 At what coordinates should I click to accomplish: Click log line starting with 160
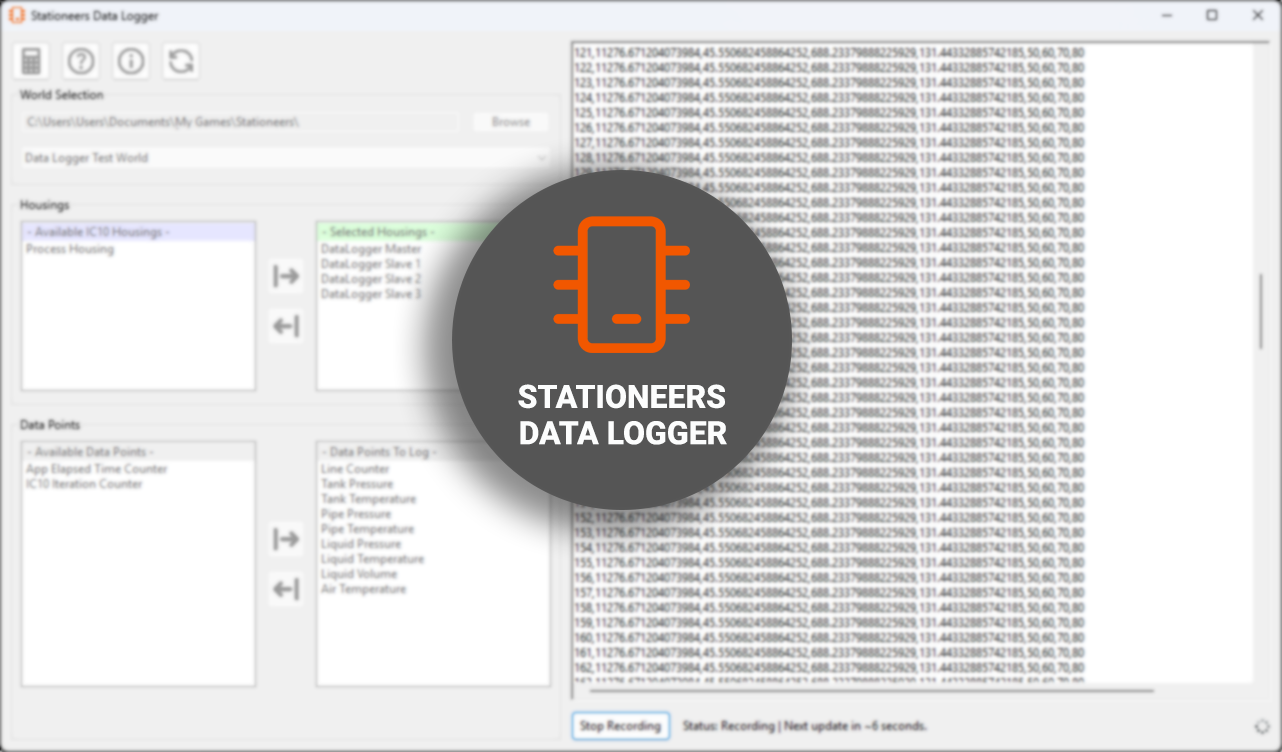pos(829,637)
